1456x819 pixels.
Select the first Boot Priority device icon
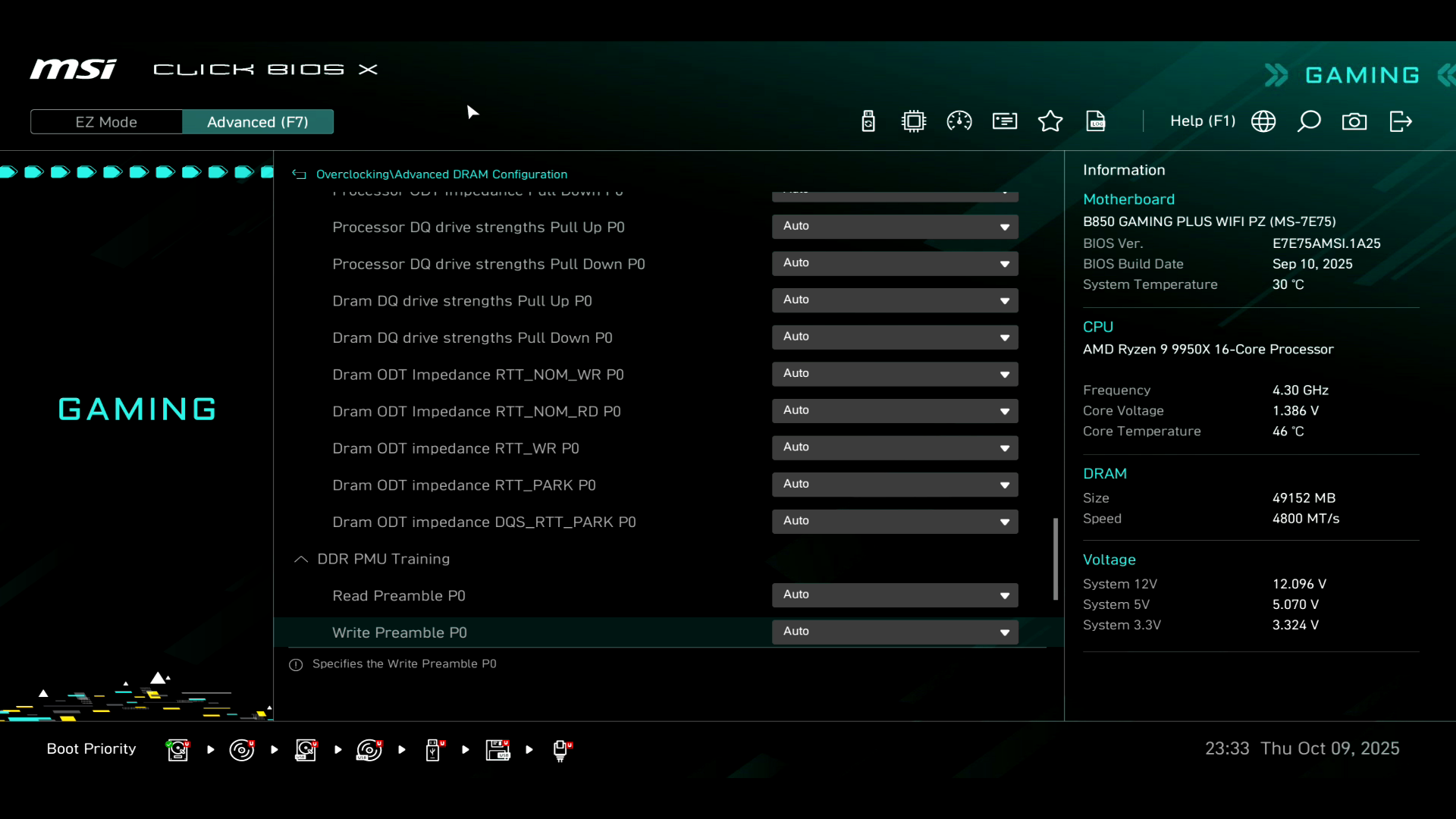click(178, 750)
